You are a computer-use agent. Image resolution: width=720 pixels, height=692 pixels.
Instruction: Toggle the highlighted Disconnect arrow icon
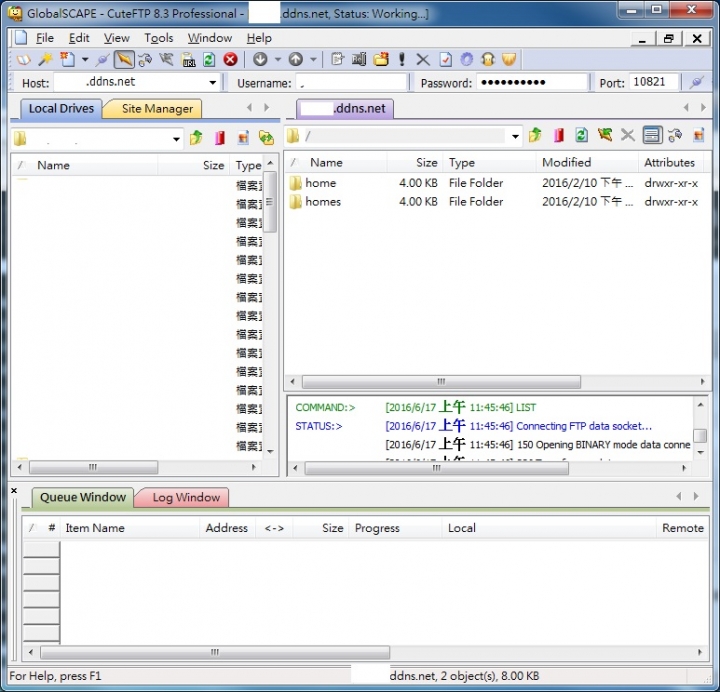124,60
